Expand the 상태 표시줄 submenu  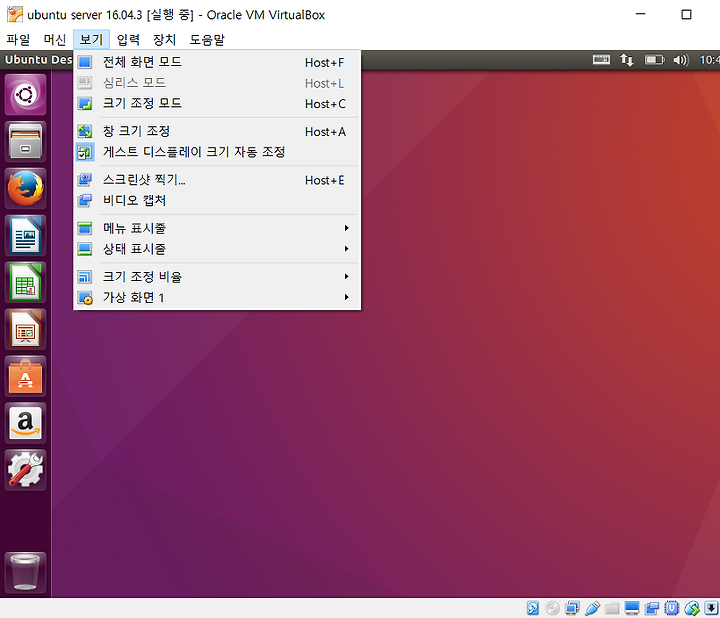[217, 249]
